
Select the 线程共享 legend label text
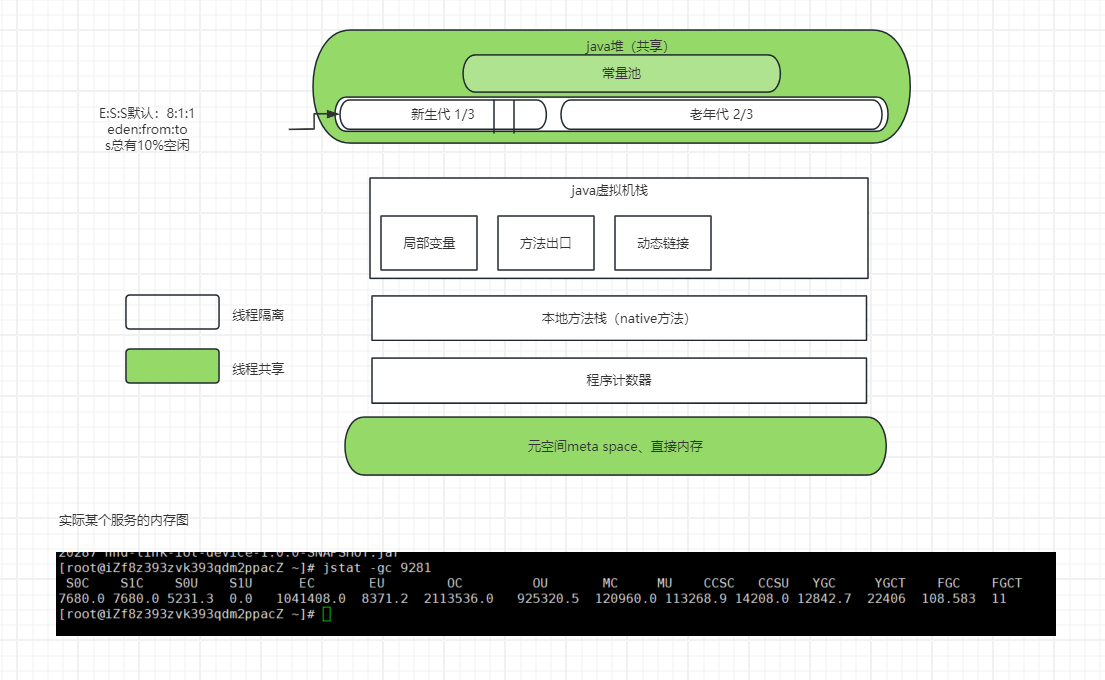pyautogui.click(x=258, y=369)
